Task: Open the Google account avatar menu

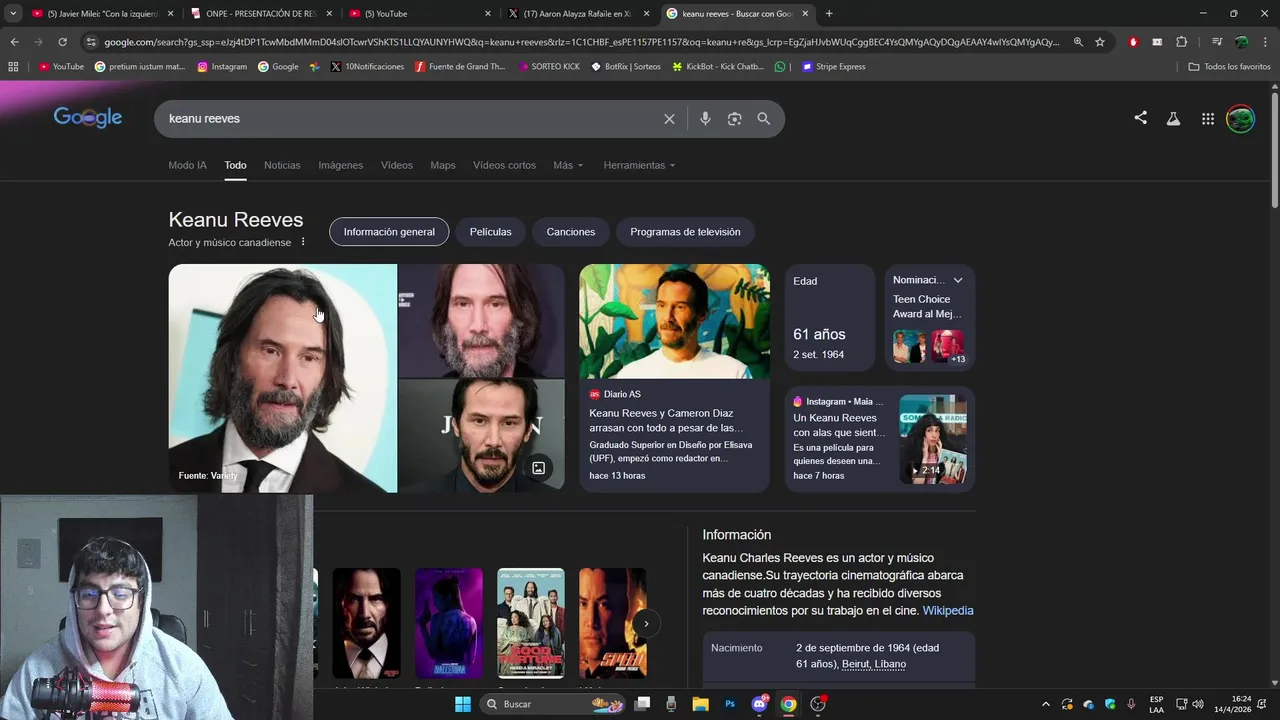Action: [1240, 119]
